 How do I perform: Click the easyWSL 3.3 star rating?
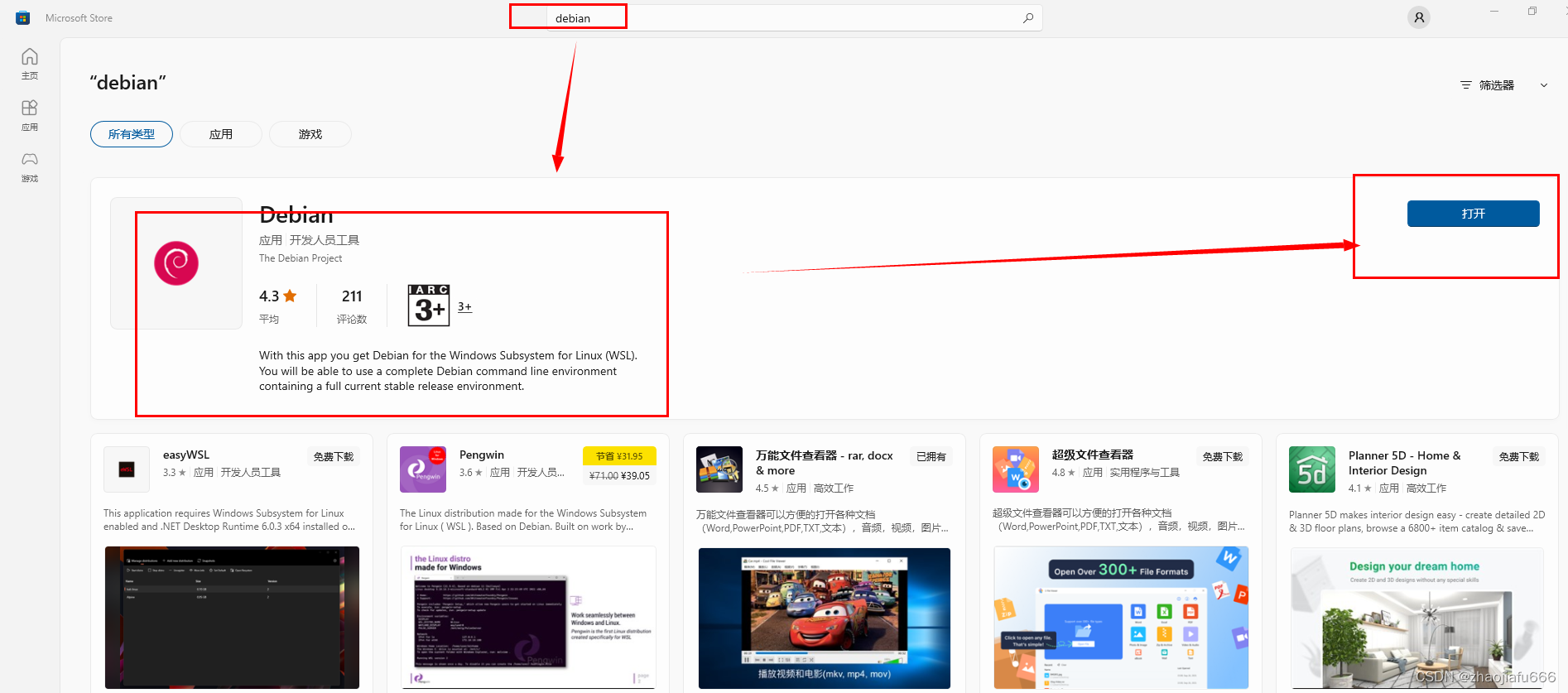(175, 473)
